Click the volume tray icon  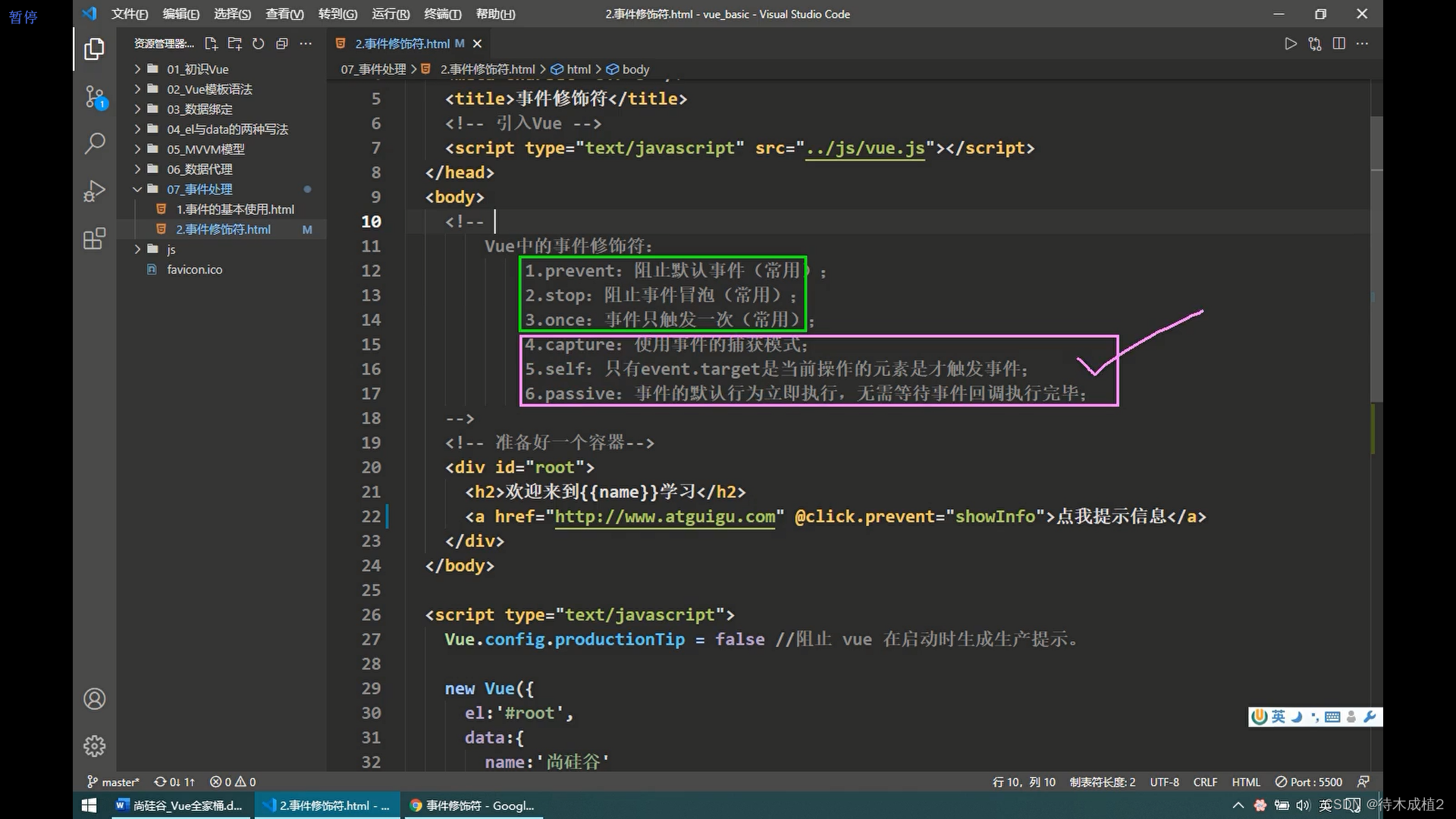click(x=1303, y=805)
